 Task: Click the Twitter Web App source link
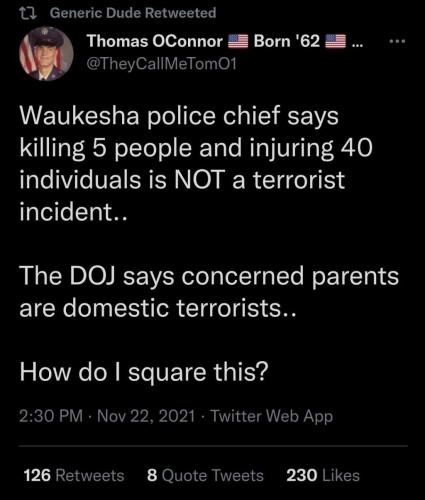tap(272, 417)
